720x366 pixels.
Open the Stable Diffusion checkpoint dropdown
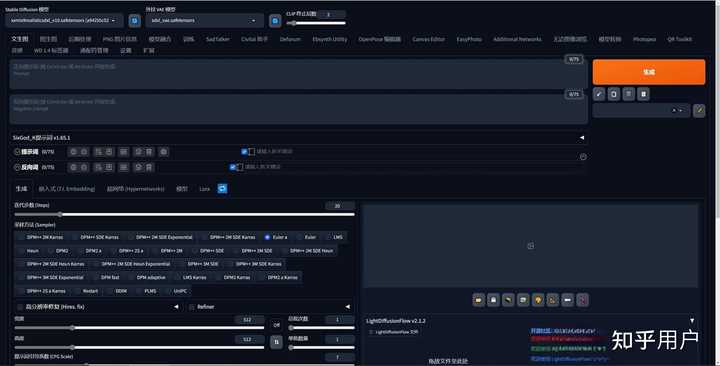pos(64,21)
